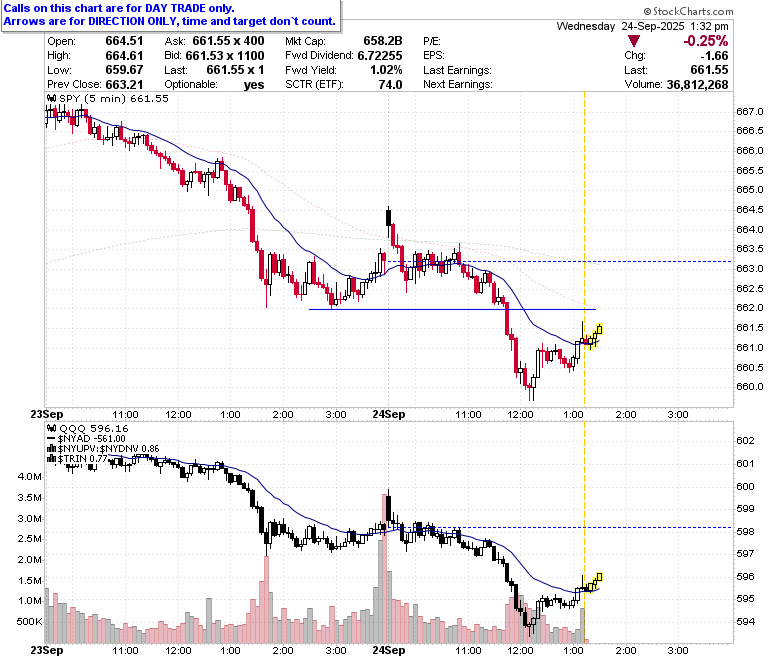Select the 'QQQ 596.16' legend text
Screen dimensions: 780x659
(94, 428)
